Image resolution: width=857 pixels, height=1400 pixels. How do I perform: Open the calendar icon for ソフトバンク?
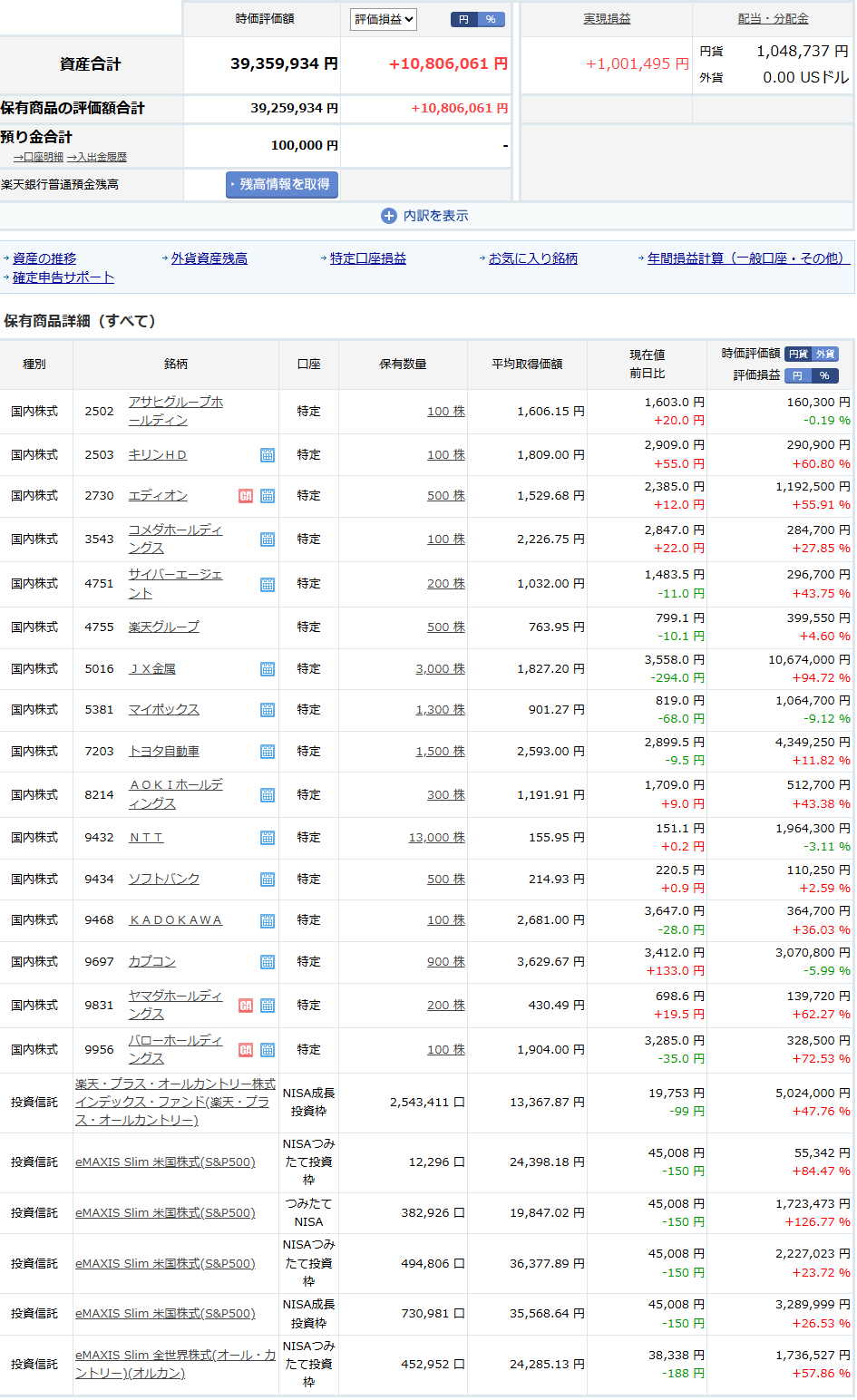click(268, 880)
